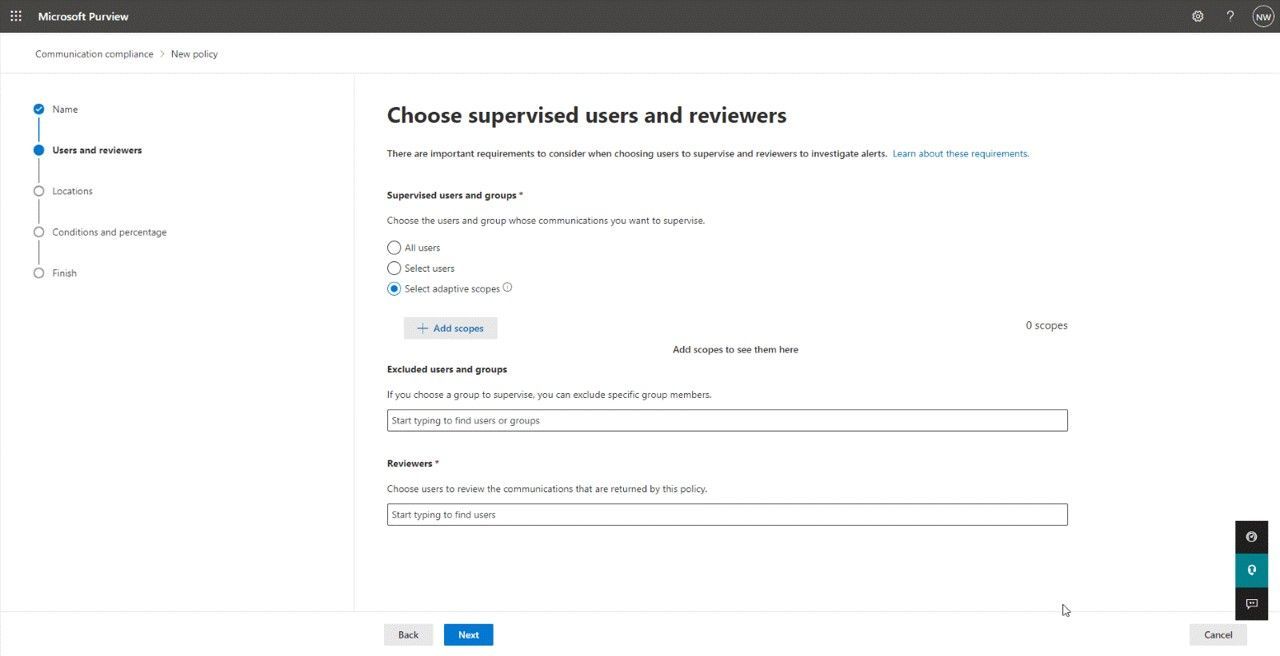Open the NW account avatar menu

[x=1263, y=16]
